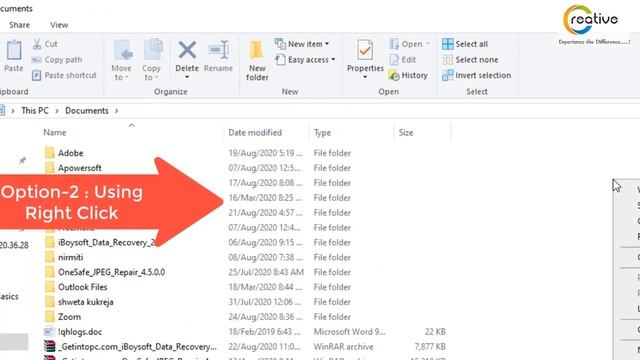Screen dimensions: 640x360
Task: Click Select all in the ribbon
Action: pos(465,44)
